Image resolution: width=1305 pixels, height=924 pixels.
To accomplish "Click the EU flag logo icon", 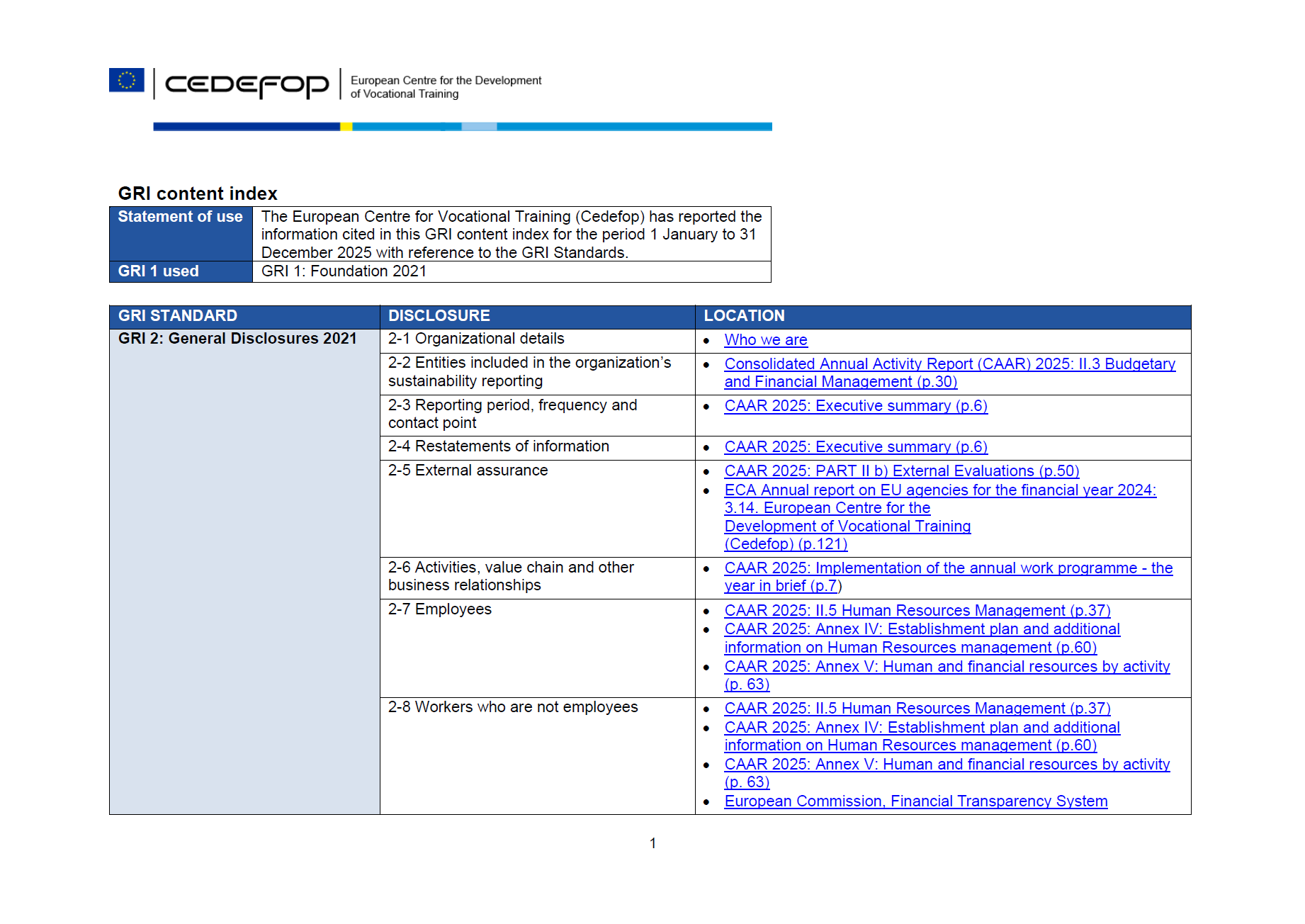I will pos(127,80).
